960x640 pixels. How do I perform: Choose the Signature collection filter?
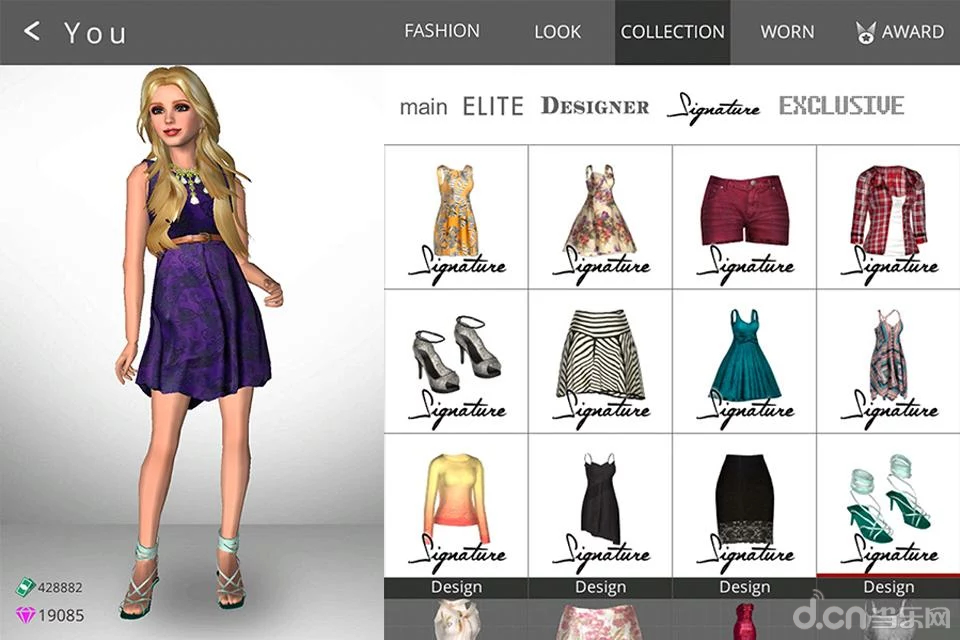point(713,108)
